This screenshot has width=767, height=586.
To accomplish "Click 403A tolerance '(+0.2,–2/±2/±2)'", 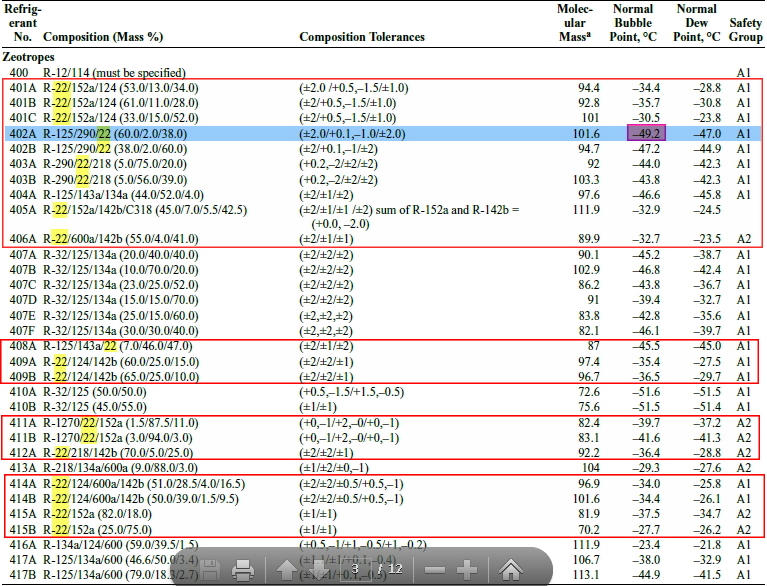I will 338,164.
